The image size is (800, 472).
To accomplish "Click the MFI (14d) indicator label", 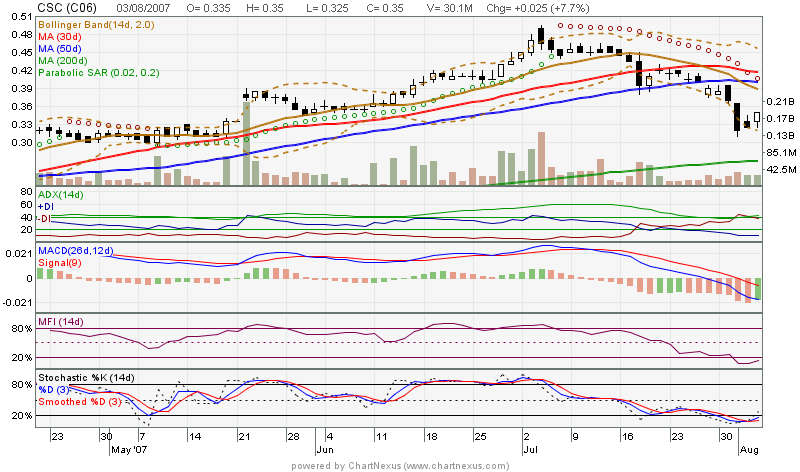I will 58,320.
